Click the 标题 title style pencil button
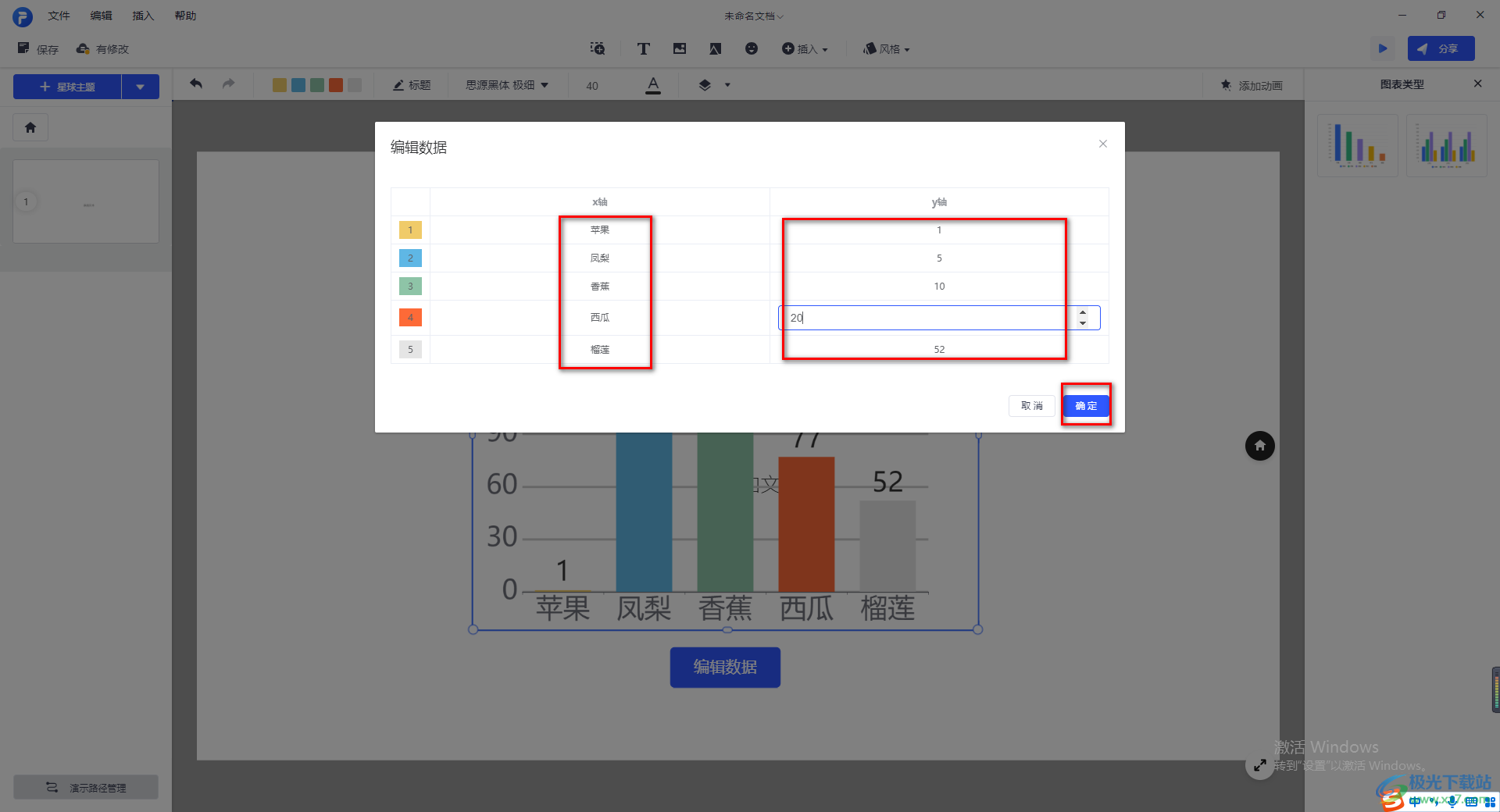This screenshot has height=812, width=1500. tap(412, 84)
